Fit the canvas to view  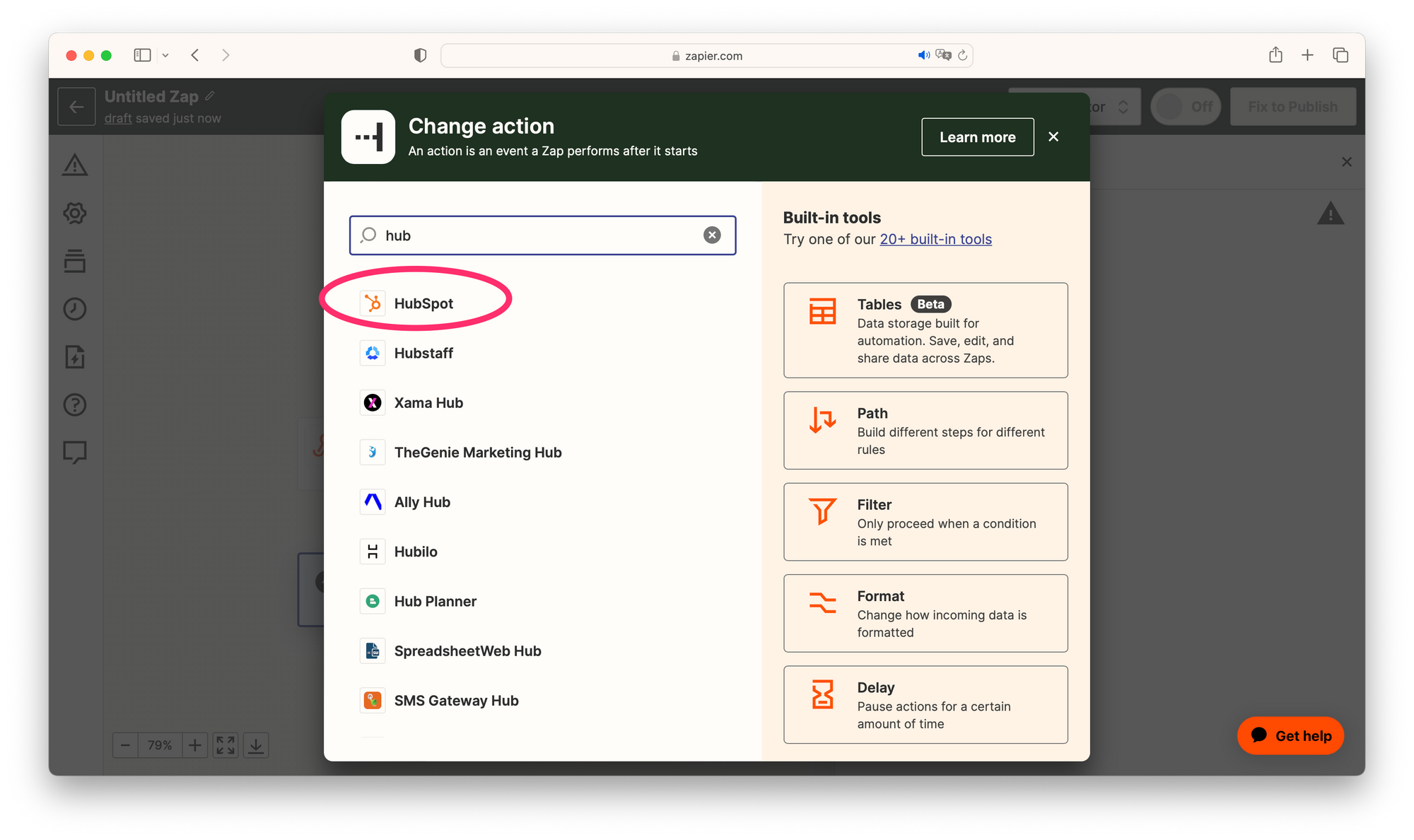[226, 745]
